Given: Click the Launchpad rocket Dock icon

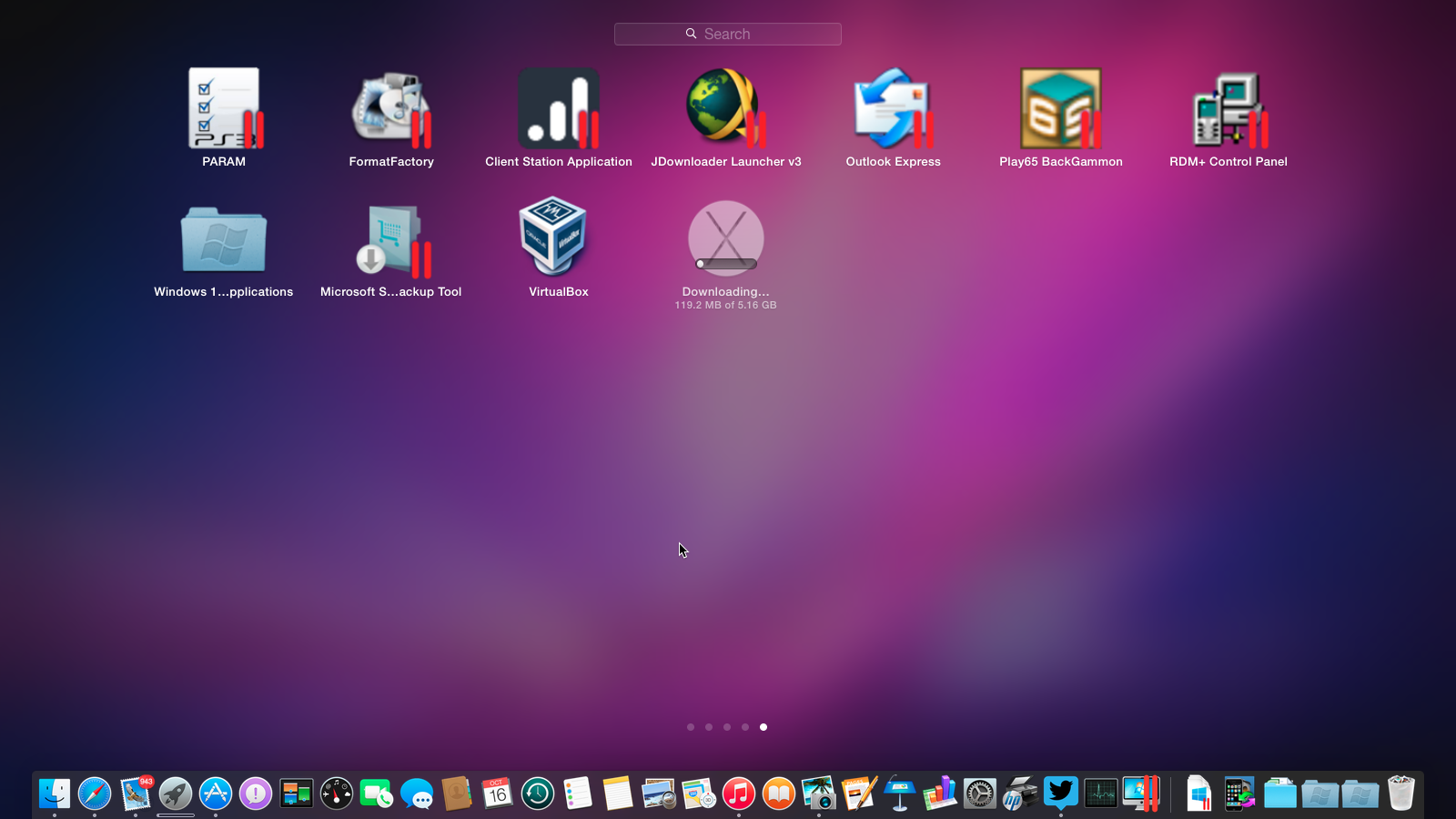Looking at the screenshot, I should 176,794.
